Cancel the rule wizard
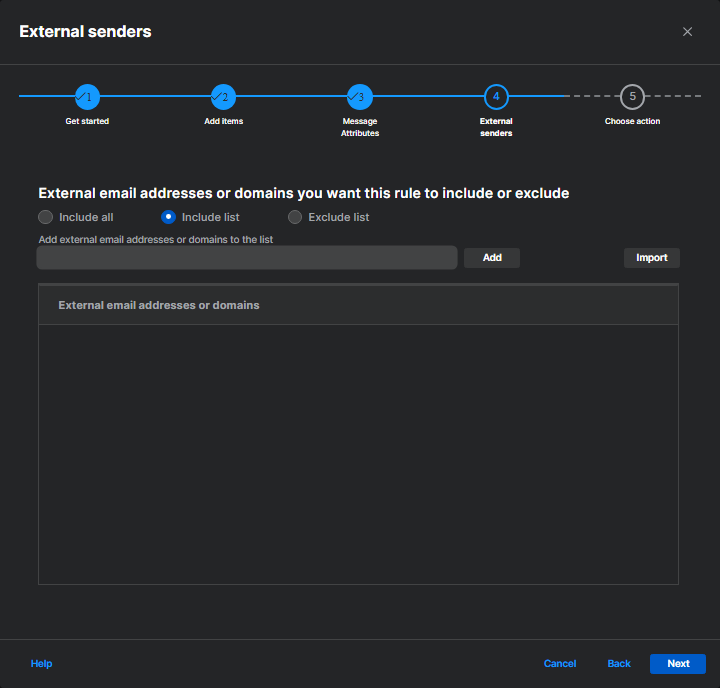The height and width of the screenshot is (688, 720). coord(560,664)
